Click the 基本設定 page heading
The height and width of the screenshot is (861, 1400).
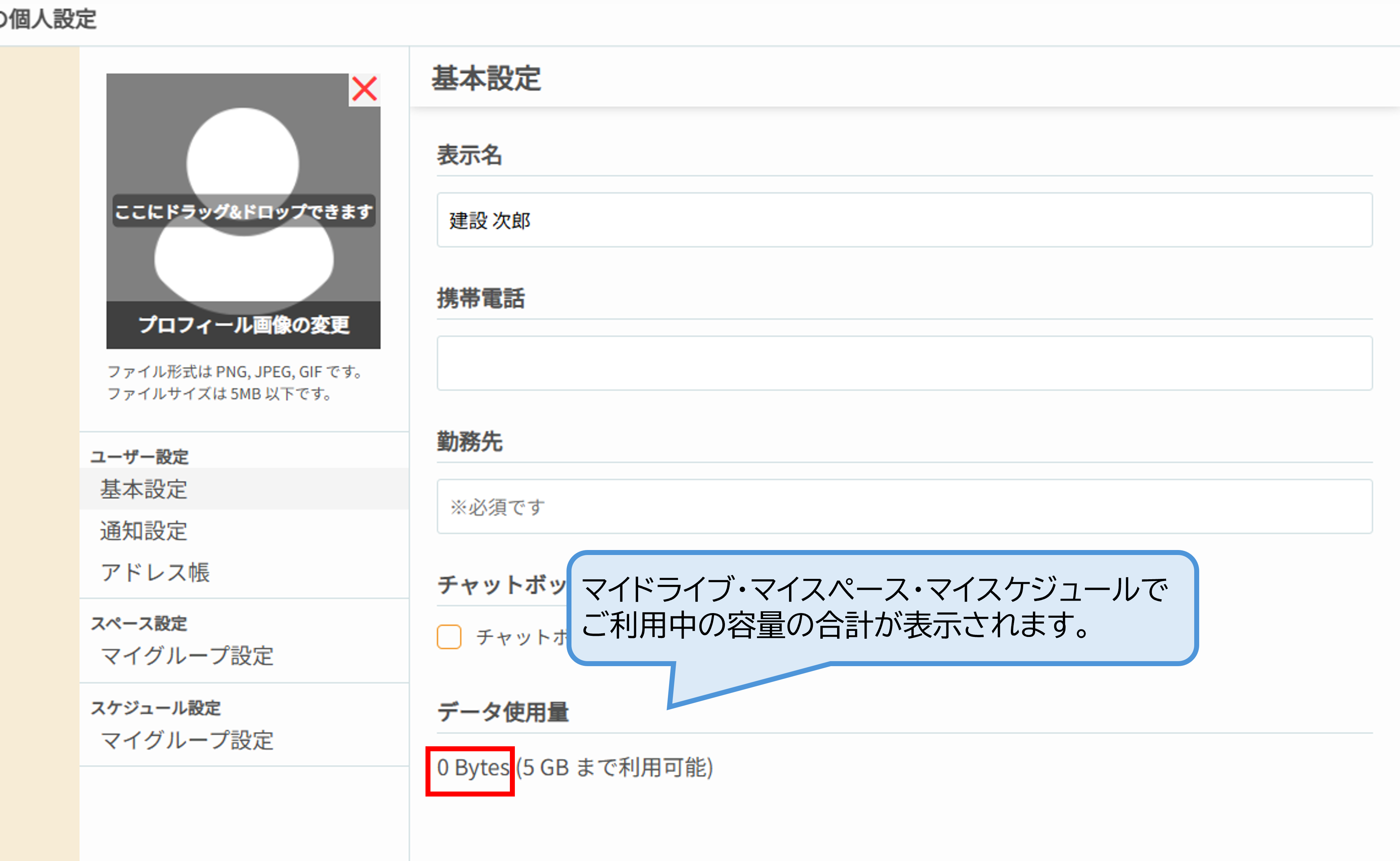pos(485,78)
